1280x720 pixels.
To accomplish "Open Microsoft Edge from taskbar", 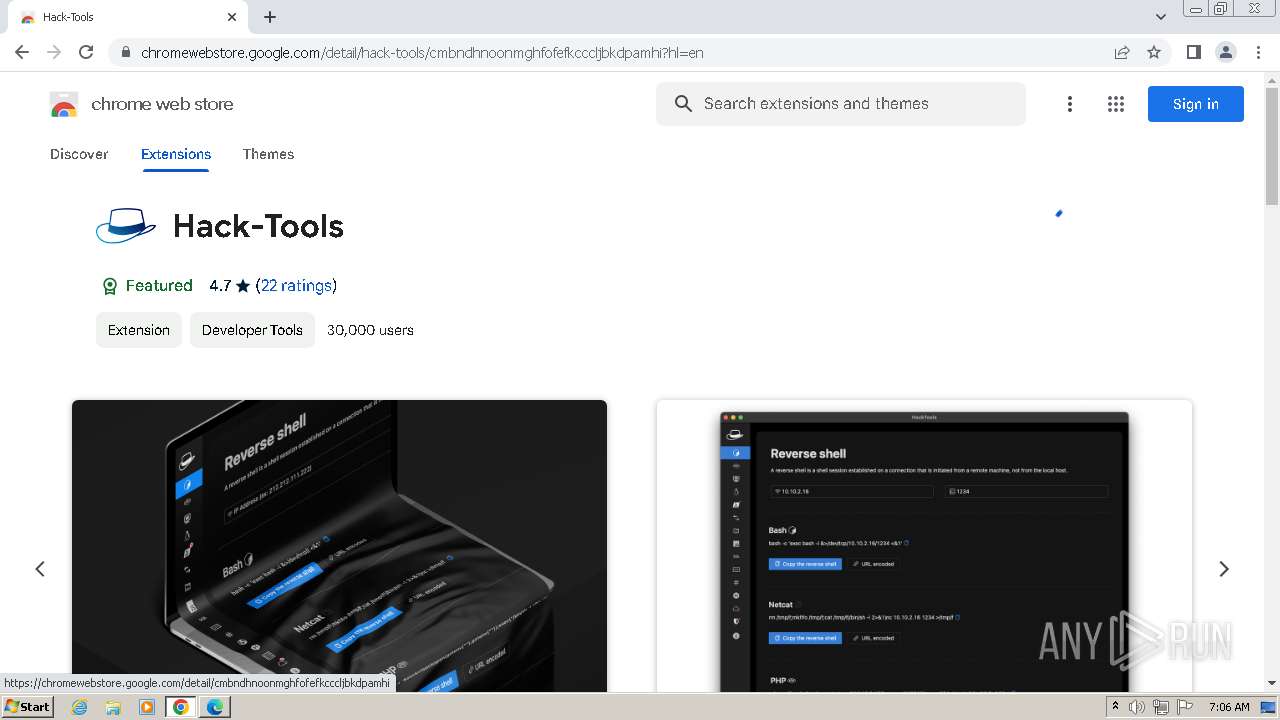I will click(215, 707).
